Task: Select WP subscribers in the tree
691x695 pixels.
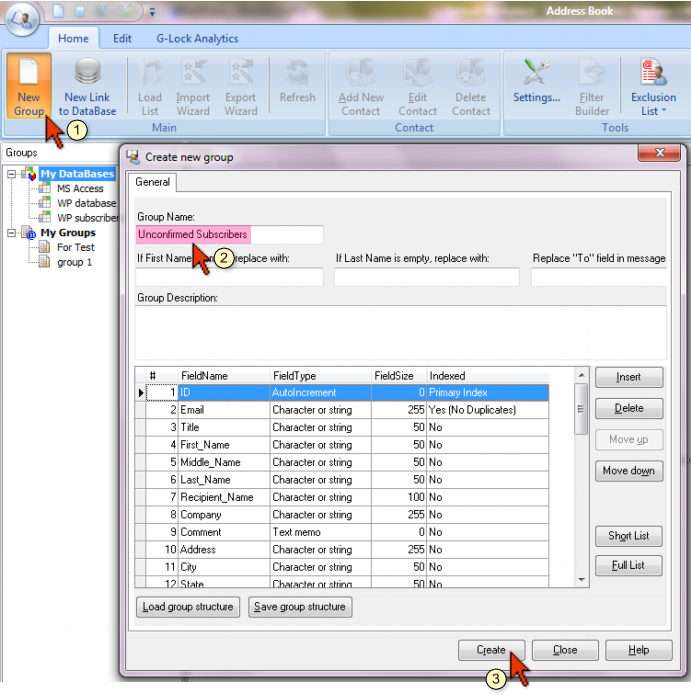Action: click(x=88, y=218)
